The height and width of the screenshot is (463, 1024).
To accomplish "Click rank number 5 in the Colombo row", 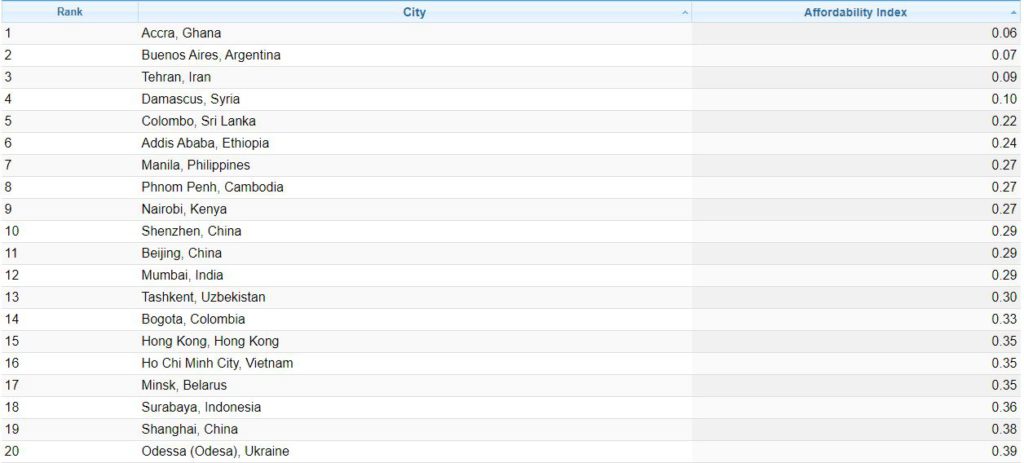I will pos(8,121).
